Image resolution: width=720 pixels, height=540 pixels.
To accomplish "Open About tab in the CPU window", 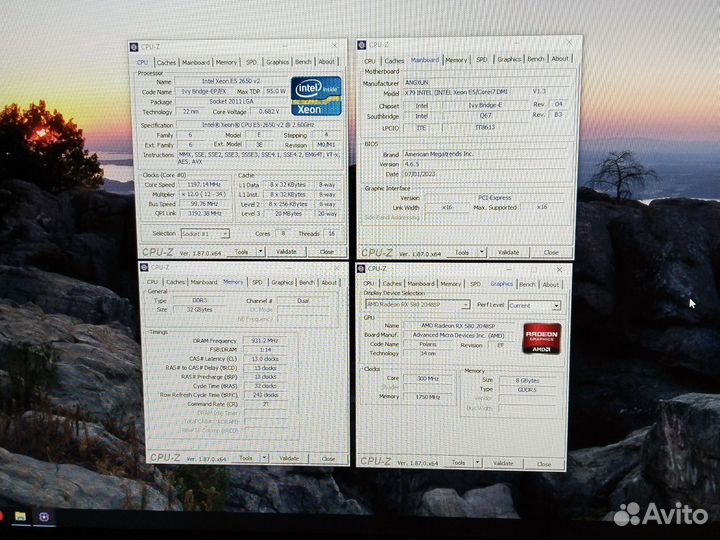I will pyautogui.click(x=326, y=62).
